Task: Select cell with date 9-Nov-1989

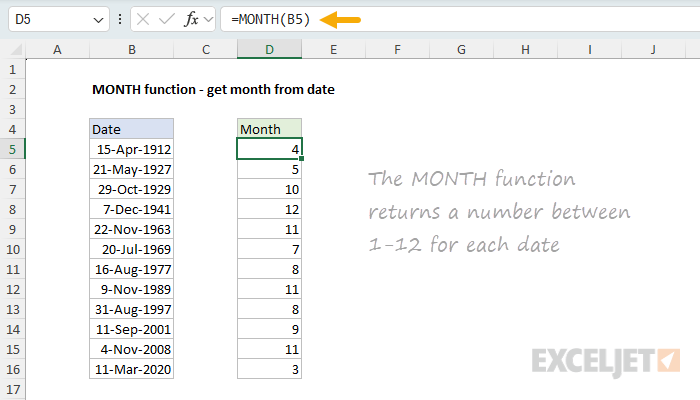Action: pos(132,289)
